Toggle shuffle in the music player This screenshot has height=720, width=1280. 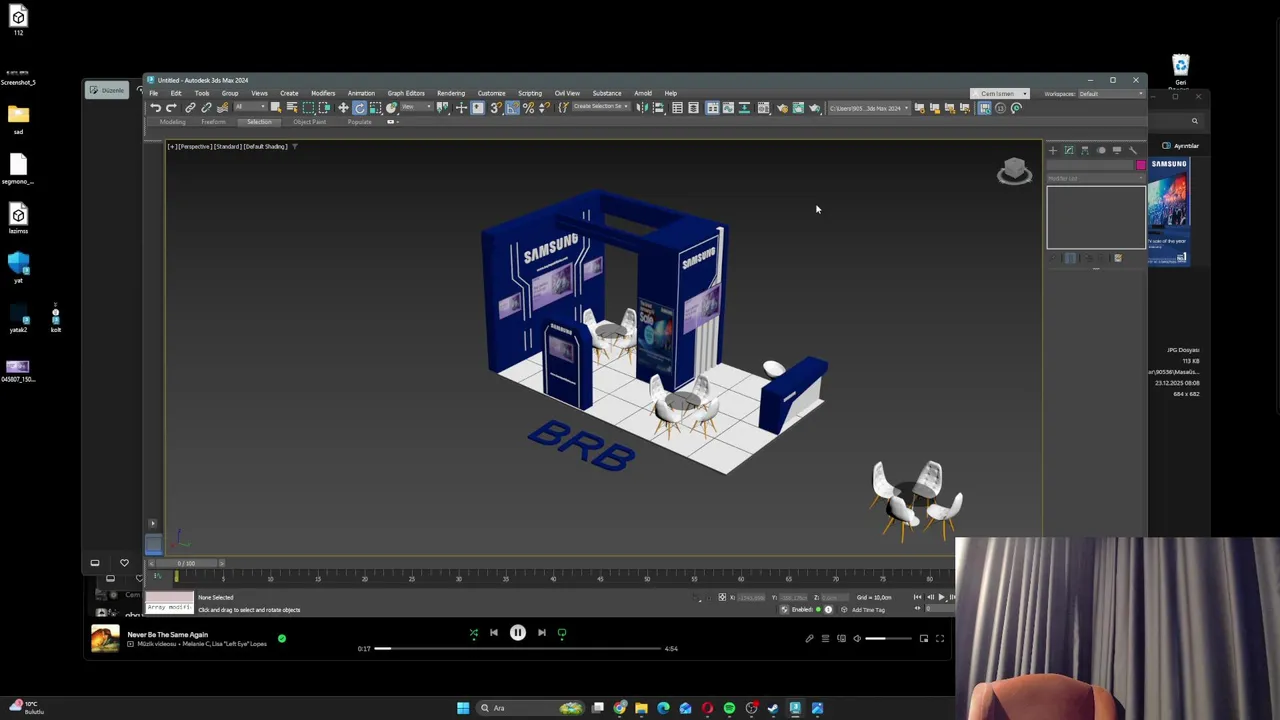474,633
